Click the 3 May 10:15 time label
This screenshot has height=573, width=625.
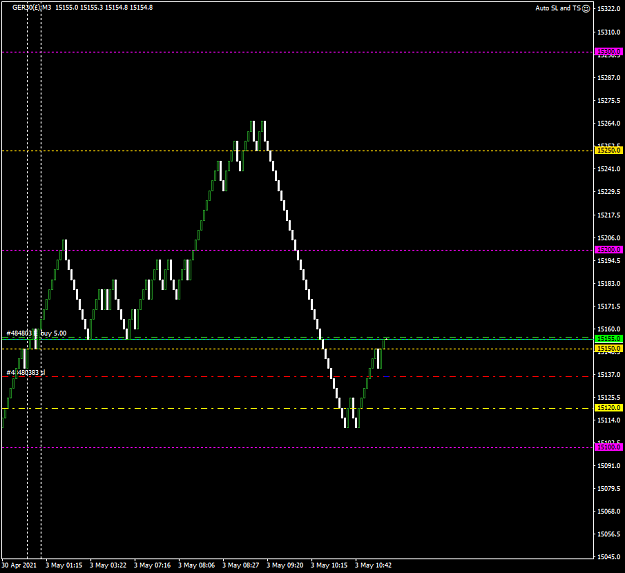pos(330,565)
